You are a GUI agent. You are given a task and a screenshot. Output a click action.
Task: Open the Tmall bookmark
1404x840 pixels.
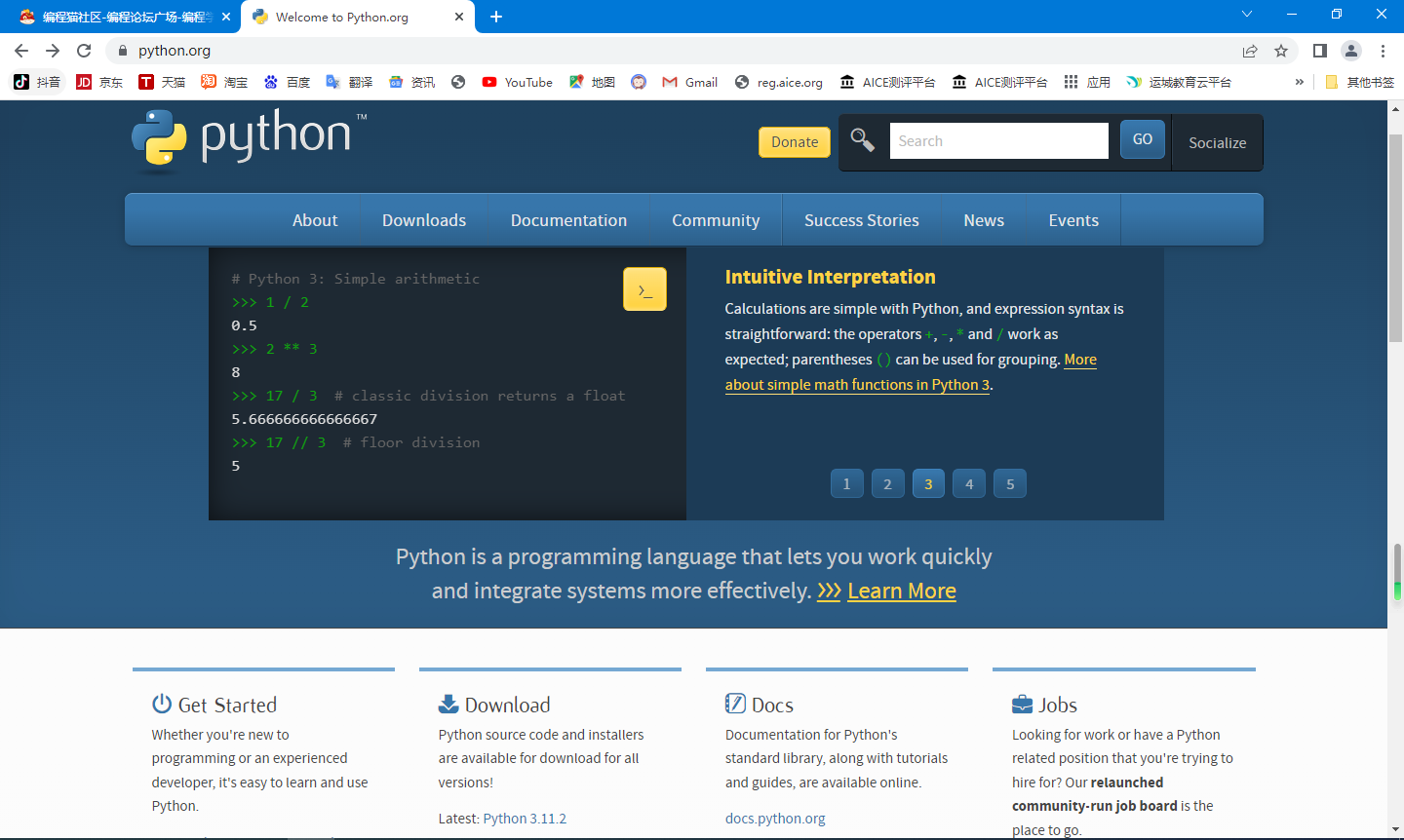162,82
